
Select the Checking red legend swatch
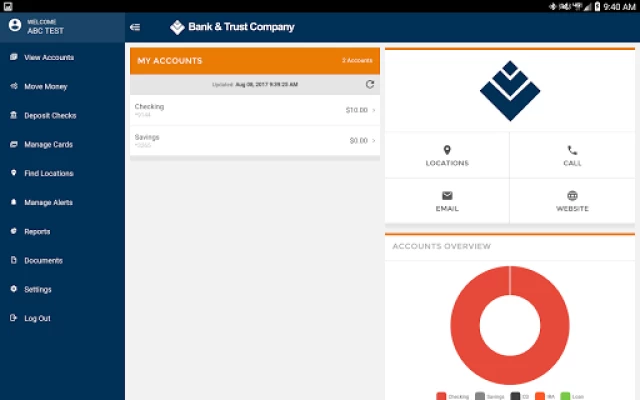442,396
